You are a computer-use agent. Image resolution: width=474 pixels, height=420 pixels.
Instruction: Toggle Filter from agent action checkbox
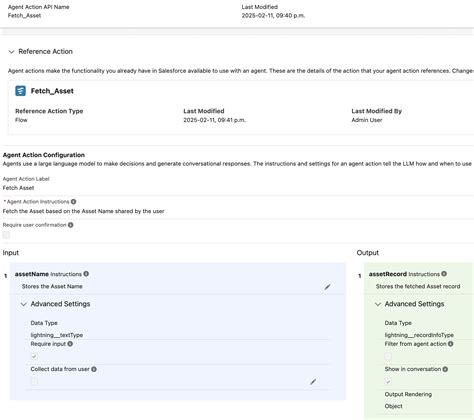(x=388, y=356)
